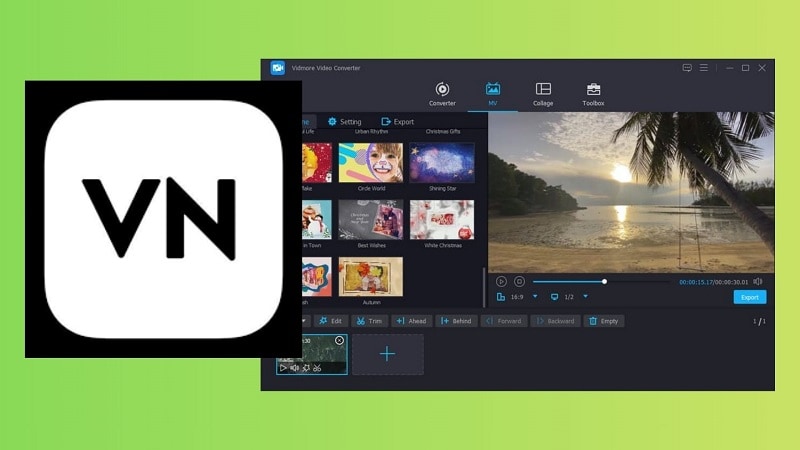This screenshot has height=450, width=800.
Task: Open the feedback chat icon in title bar
Action: 687,68
